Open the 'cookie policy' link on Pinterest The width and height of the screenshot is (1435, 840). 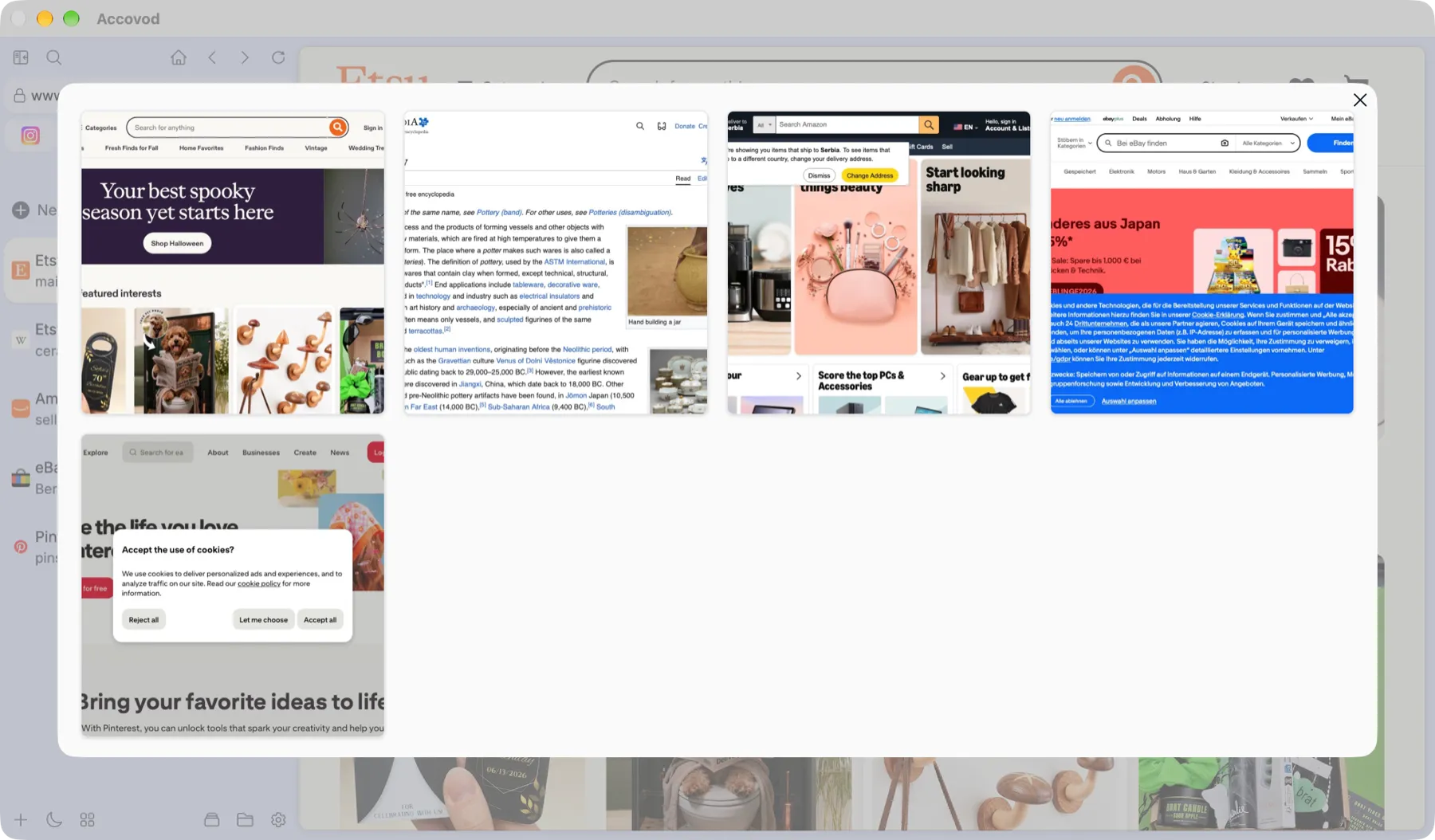click(x=259, y=583)
